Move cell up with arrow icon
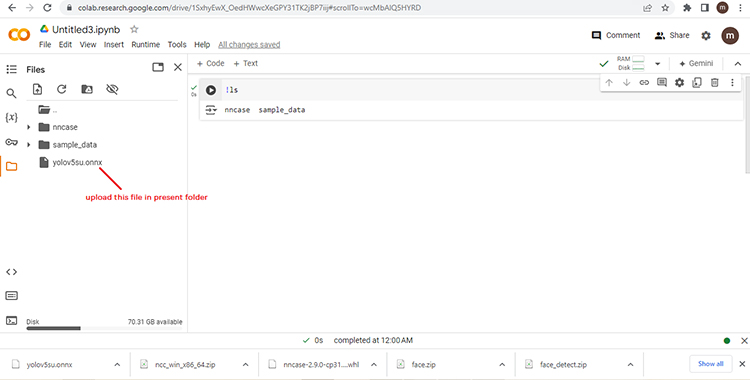 (609, 82)
